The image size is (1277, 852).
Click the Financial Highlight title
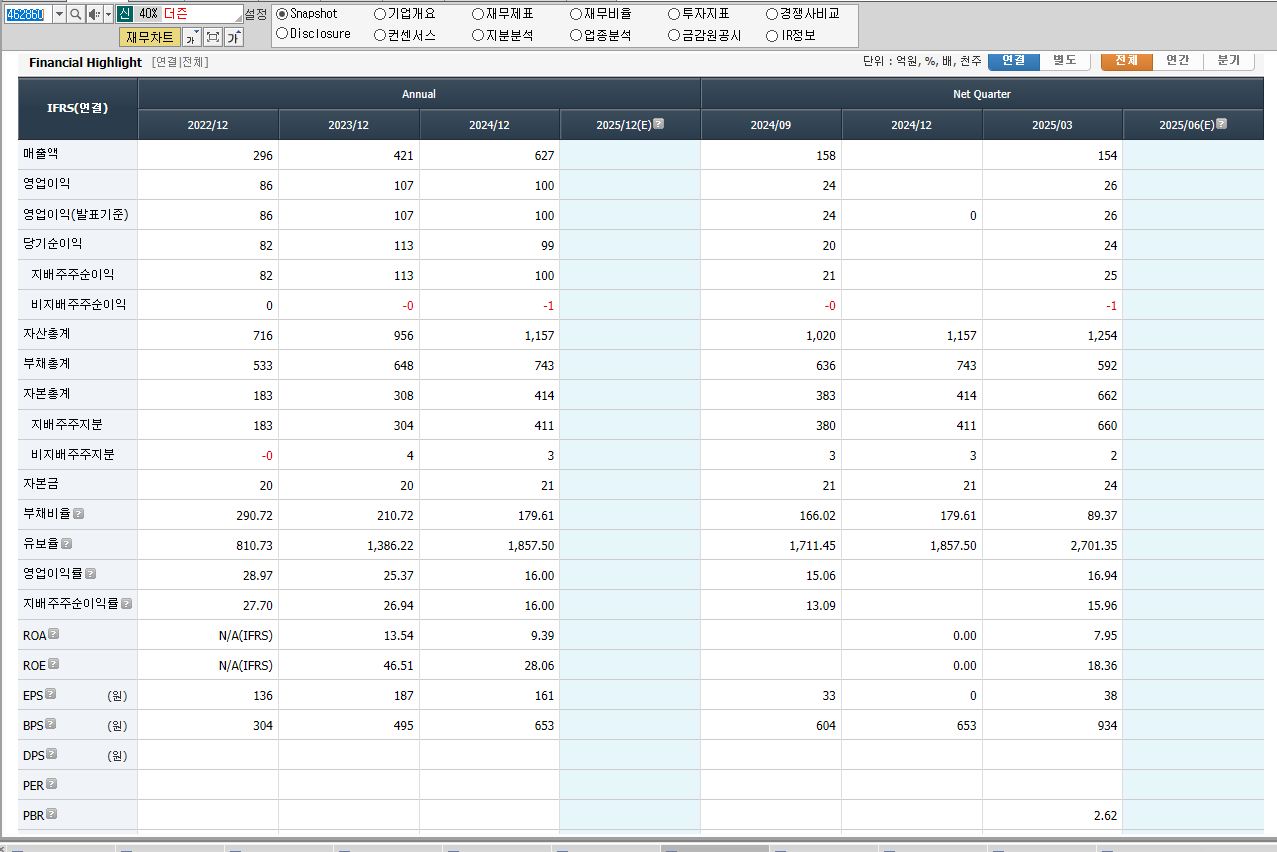tap(85, 62)
